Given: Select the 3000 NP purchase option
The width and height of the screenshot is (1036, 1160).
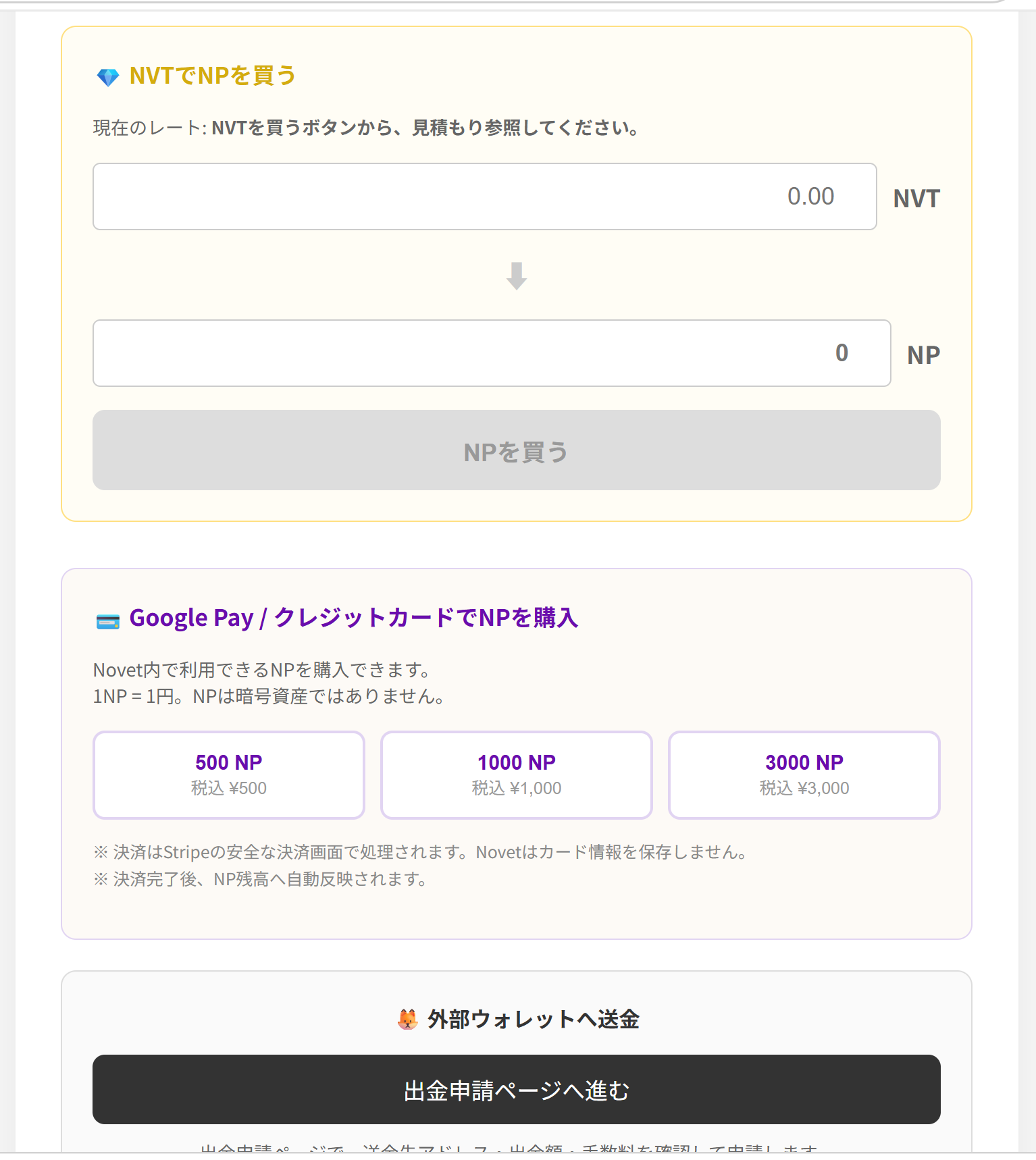Looking at the screenshot, I should click(x=804, y=775).
